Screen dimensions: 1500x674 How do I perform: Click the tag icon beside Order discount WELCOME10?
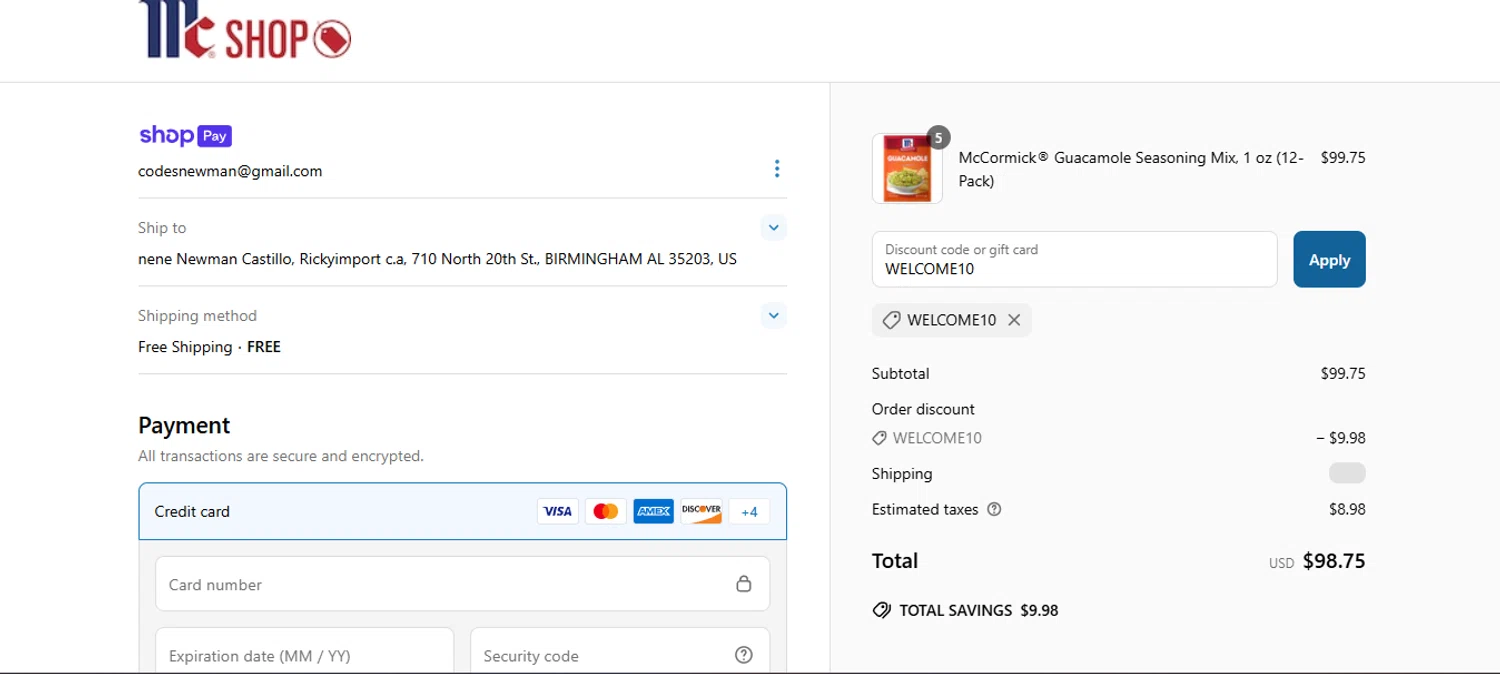(x=879, y=438)
